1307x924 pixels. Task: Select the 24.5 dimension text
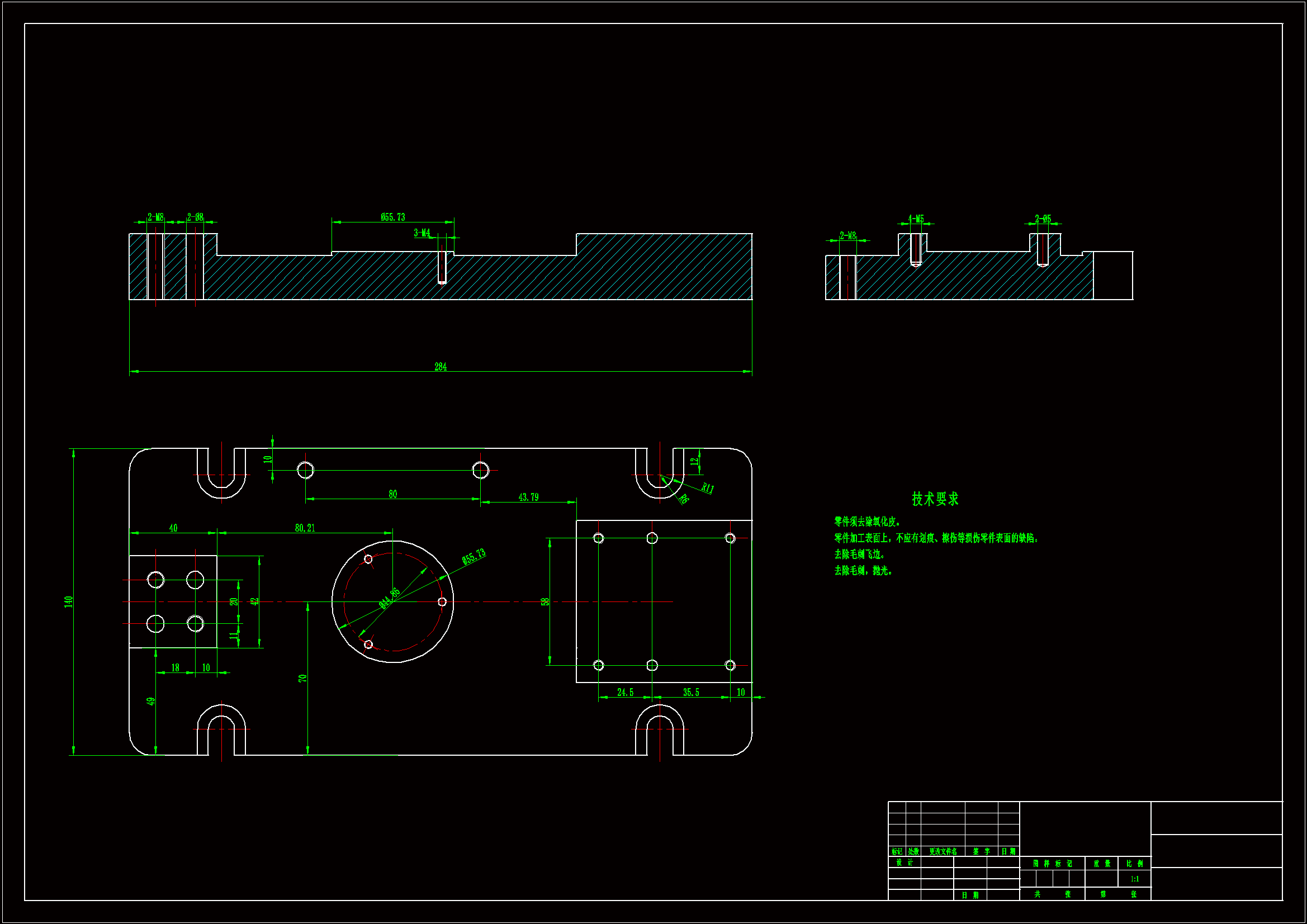[625, 693]
